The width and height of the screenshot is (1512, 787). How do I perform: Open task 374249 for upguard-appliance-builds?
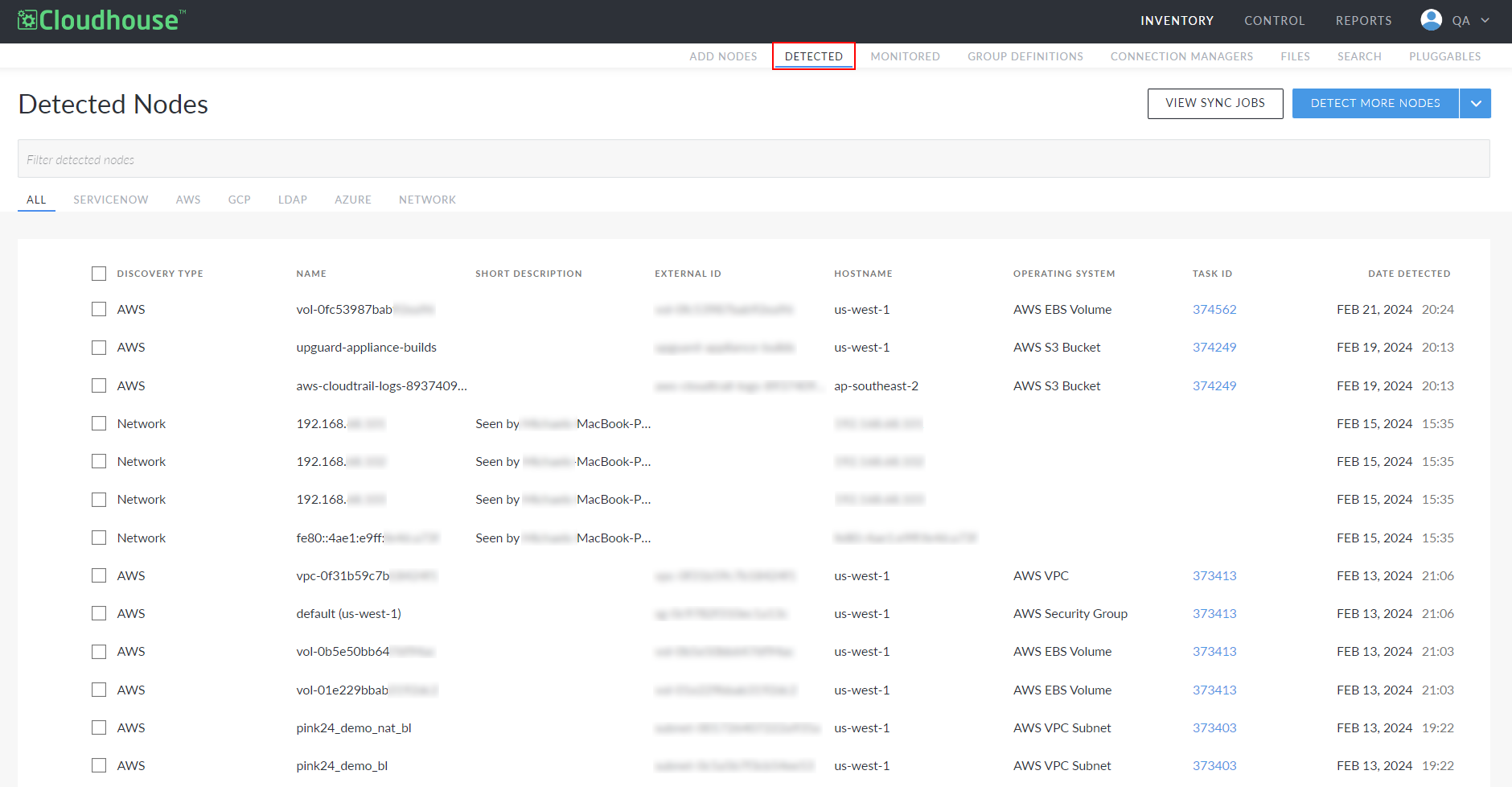point(1214,347)
